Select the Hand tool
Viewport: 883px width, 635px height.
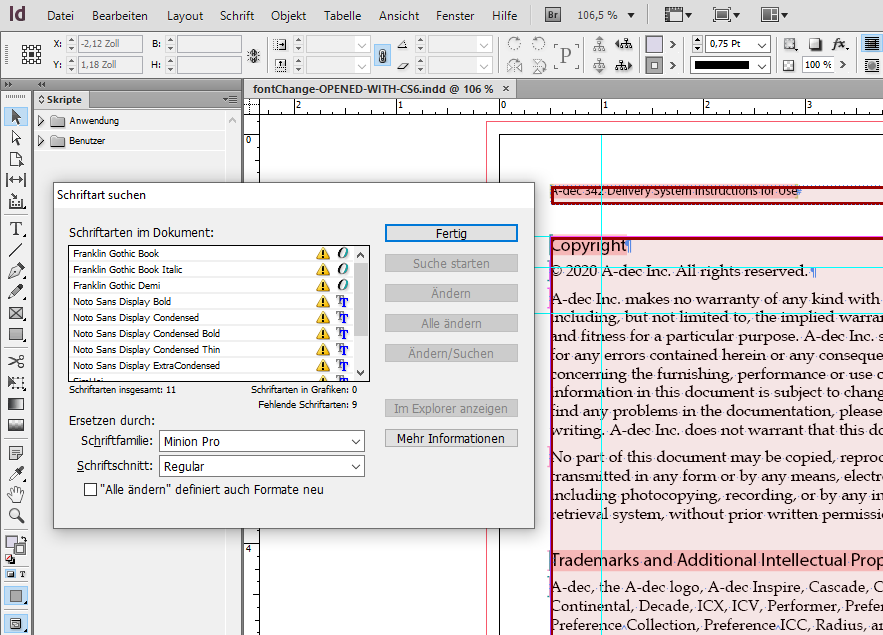[x=16, y=494]
